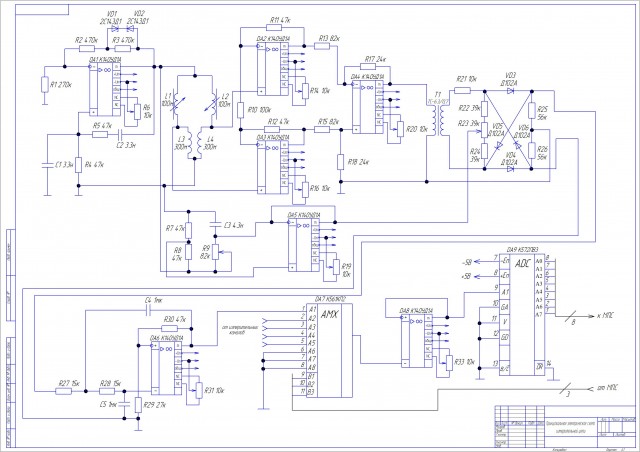Click the C3 4.3n capacitor label

point(234,225)
